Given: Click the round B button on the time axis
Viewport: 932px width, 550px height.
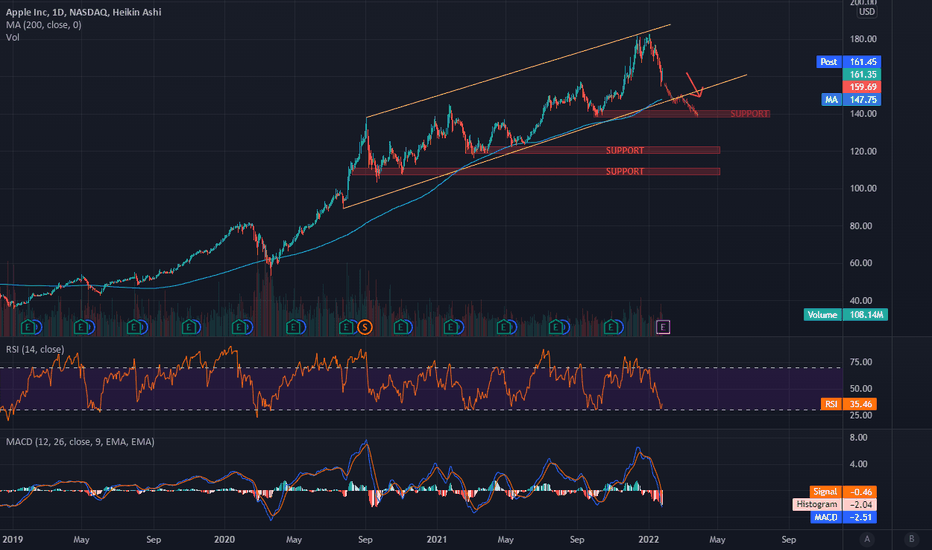Looking at the screenshot, I should pos(911,539).
